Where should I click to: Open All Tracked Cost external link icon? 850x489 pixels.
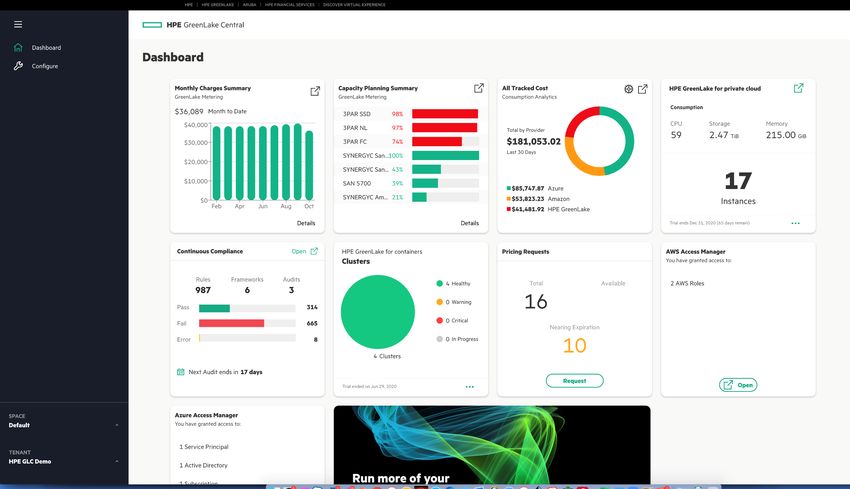[x=642, y=89]
